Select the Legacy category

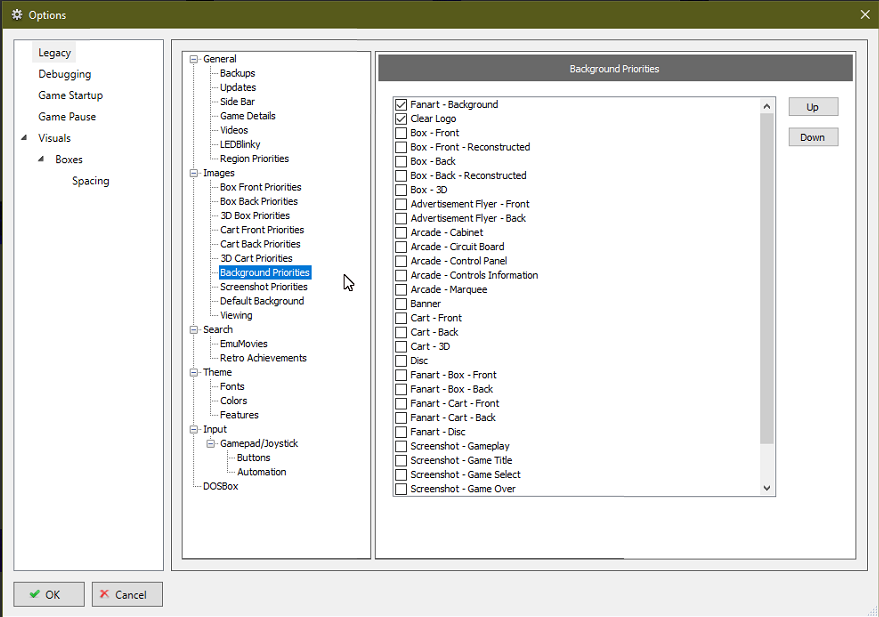[54, 53]
